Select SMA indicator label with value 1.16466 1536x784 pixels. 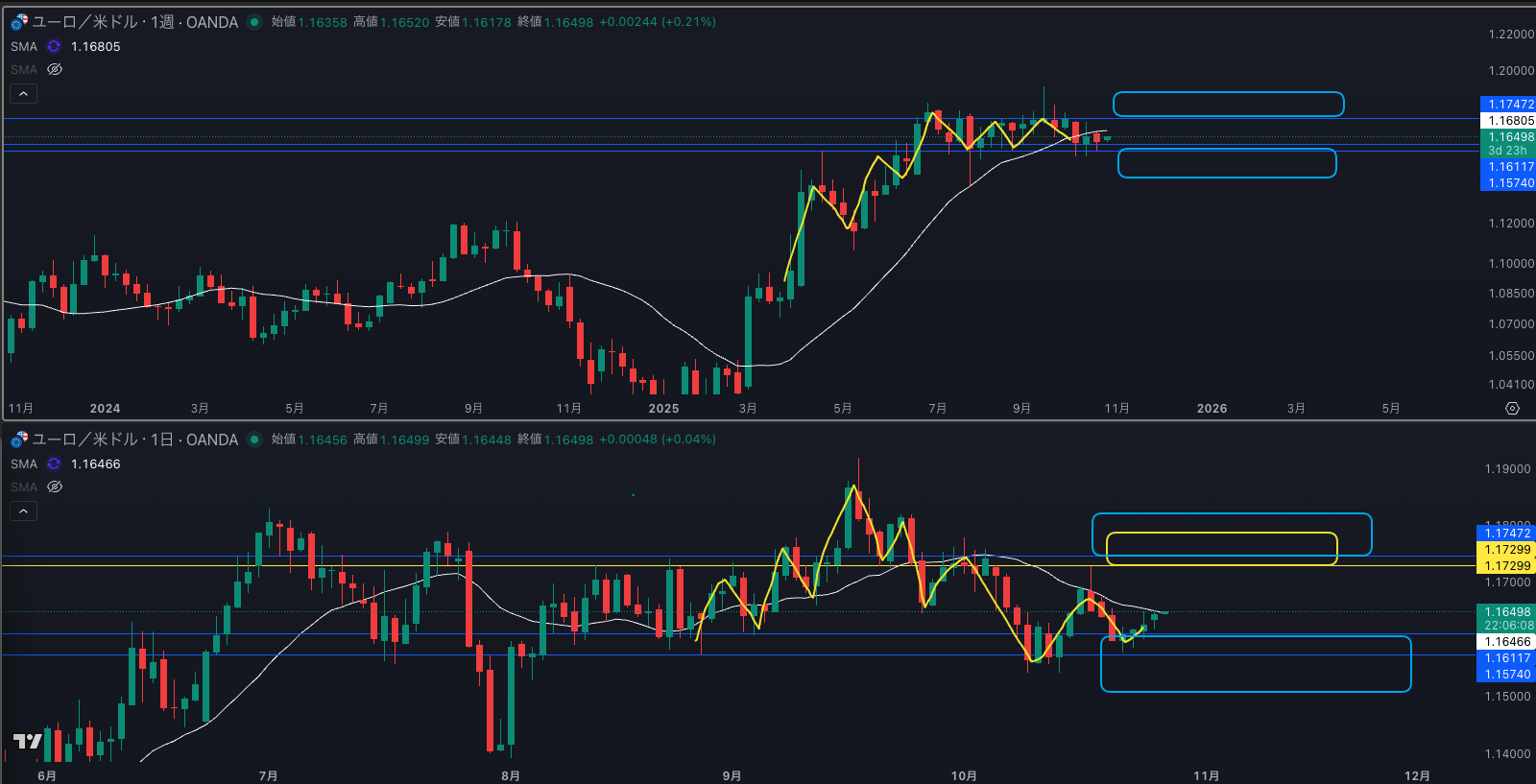coord(24,463)
